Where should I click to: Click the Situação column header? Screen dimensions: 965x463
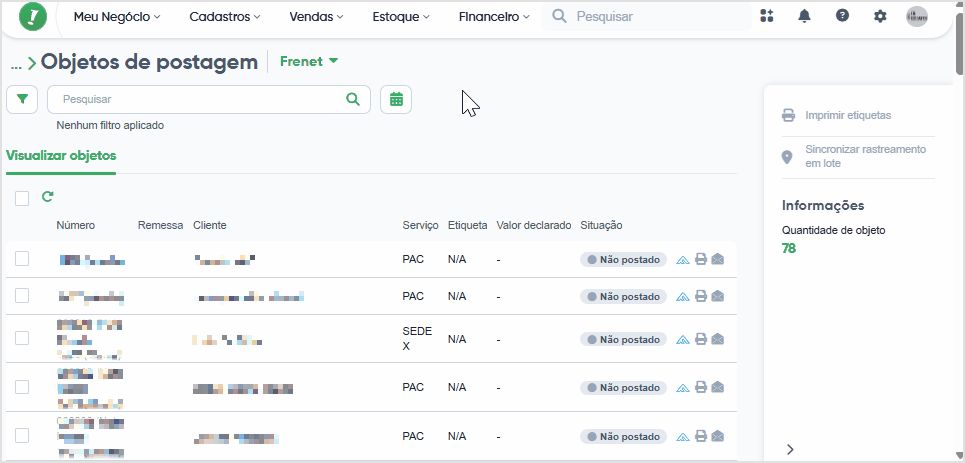click(x=601, y=225)
